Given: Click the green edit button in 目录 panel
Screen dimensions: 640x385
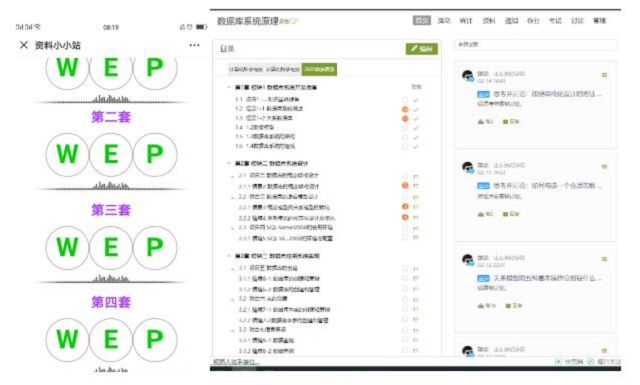Looking at the screenshot, I should (x=422, y=49).
